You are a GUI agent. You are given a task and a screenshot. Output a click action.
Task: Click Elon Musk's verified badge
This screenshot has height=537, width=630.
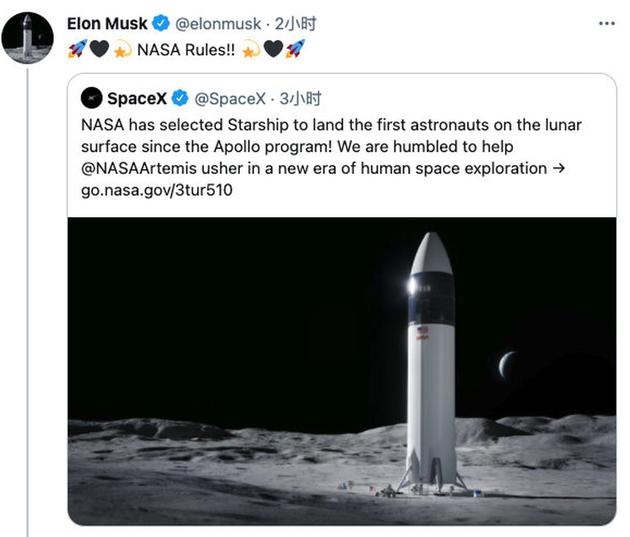161,23
